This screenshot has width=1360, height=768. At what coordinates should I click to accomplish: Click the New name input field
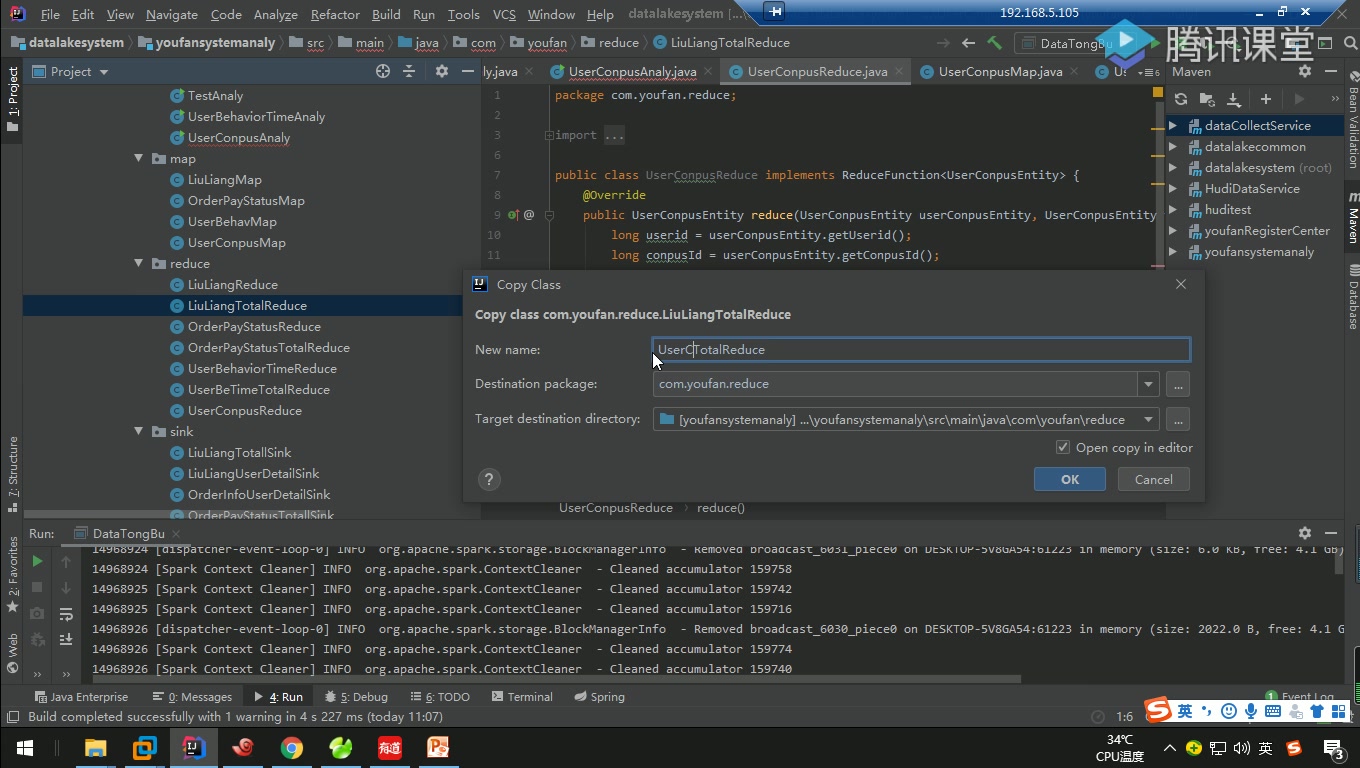tap(921, 349)
